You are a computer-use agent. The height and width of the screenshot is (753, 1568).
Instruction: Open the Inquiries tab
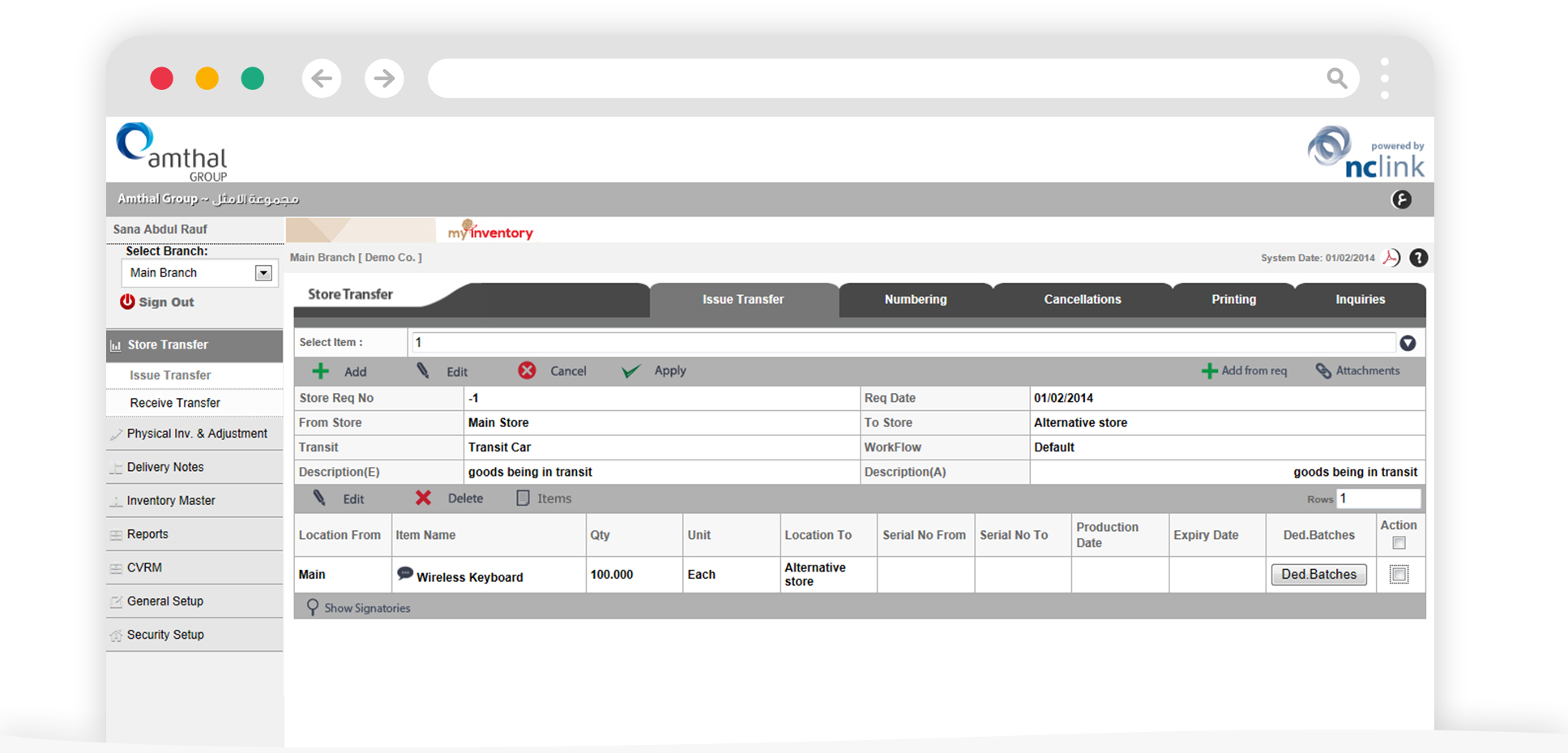(1360, 299)
